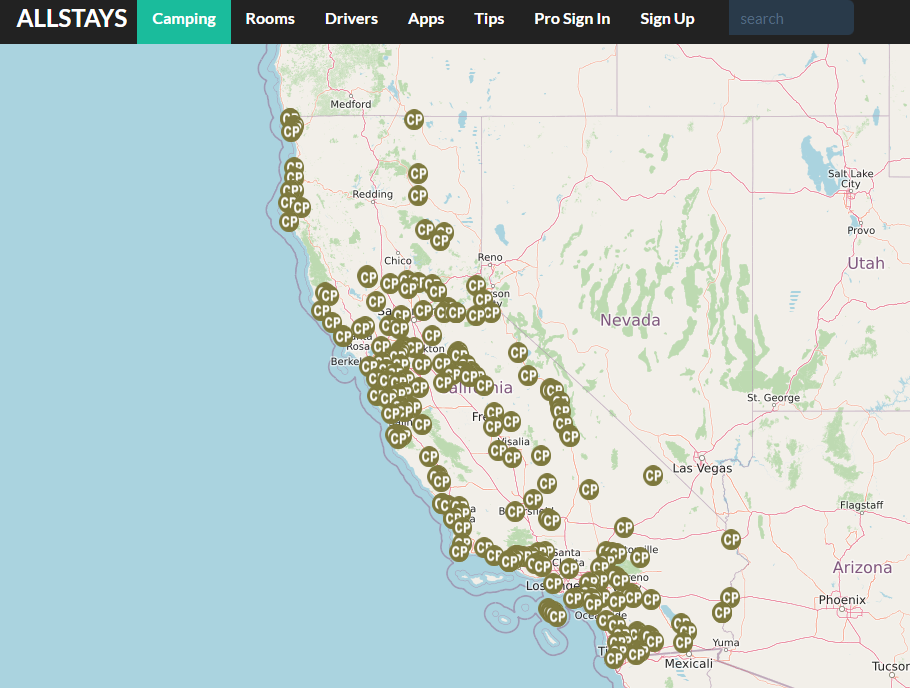Click the Provo city label
The image size is (910, 688).
tap(861, 230)
